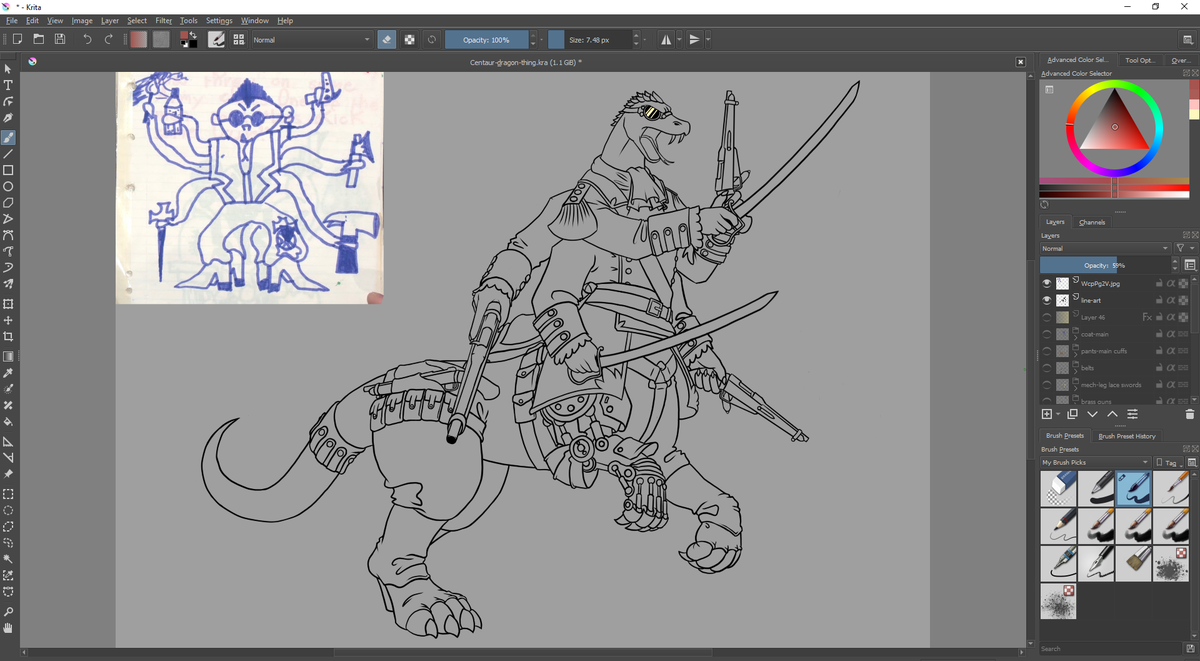Show the belts layer
This screenshot has height=661, width=1200.
(1047, 368)
